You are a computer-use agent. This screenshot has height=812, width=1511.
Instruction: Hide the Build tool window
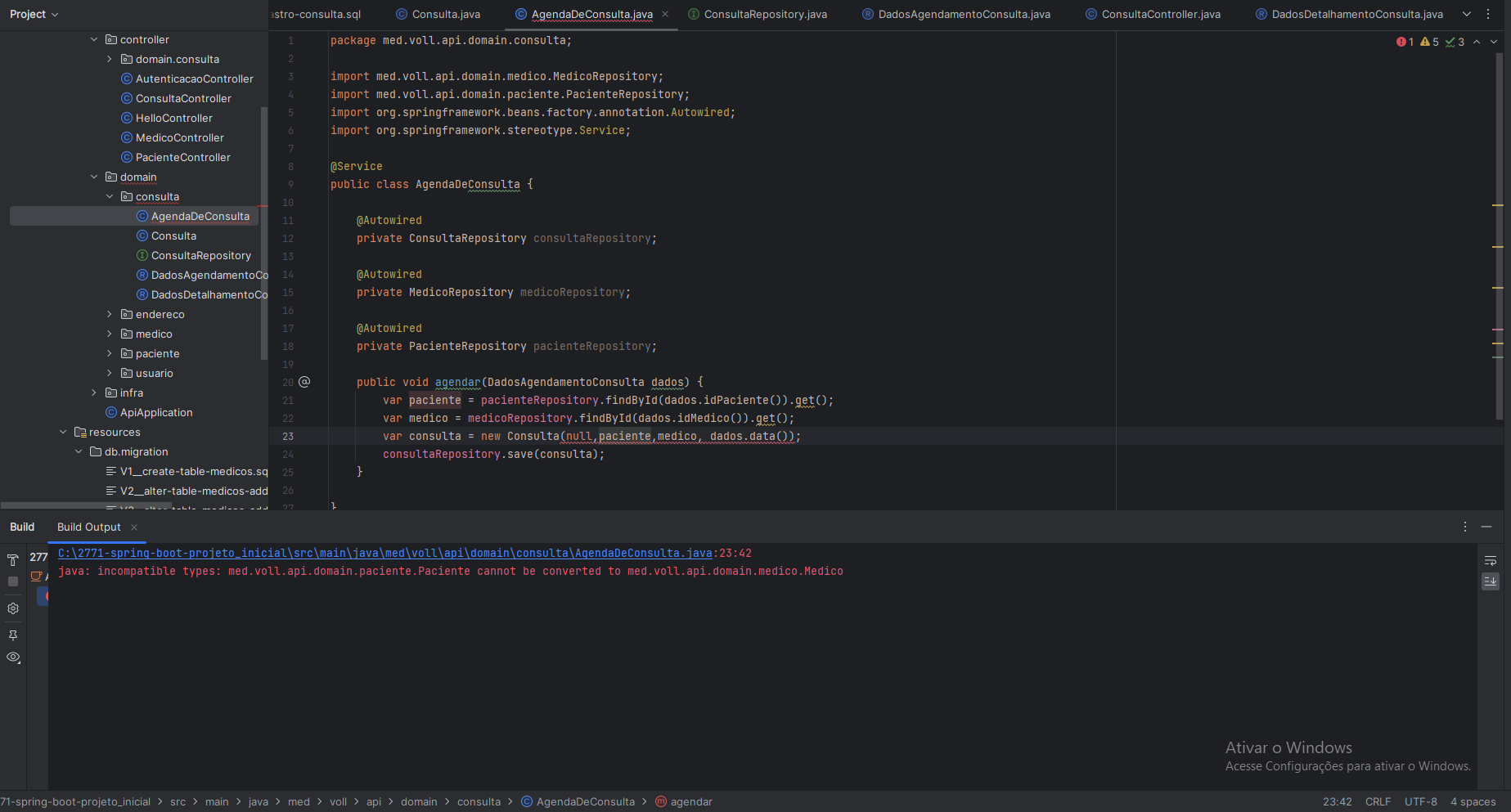tap(1486, 527)
